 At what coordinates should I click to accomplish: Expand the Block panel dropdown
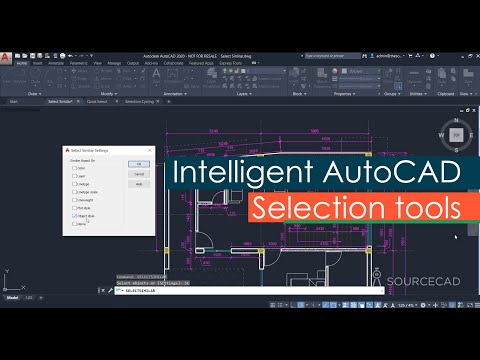coord(299,94)
